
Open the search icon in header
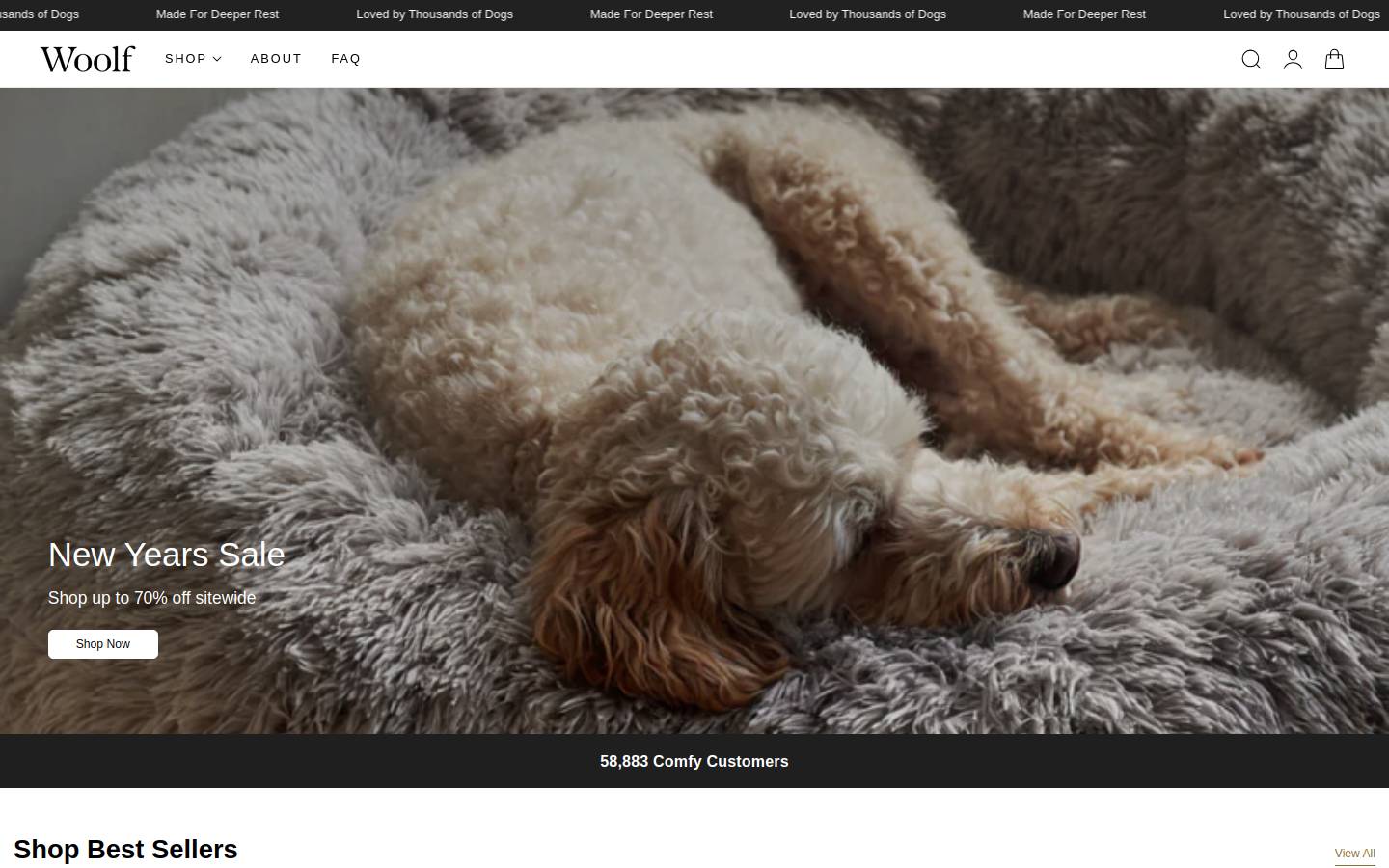click(1251, 60)
